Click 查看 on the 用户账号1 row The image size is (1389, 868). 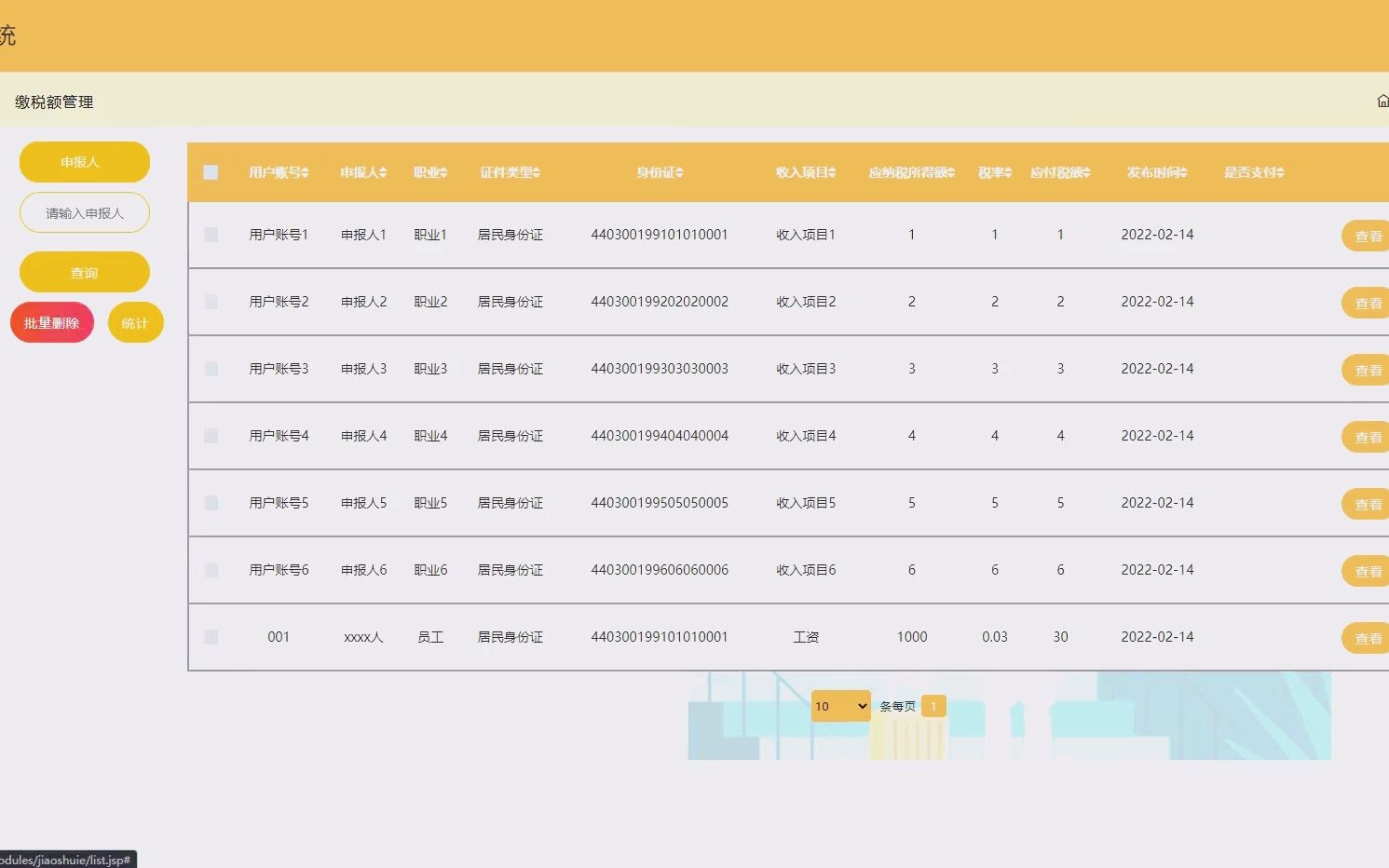click(x=1368, y=235)
